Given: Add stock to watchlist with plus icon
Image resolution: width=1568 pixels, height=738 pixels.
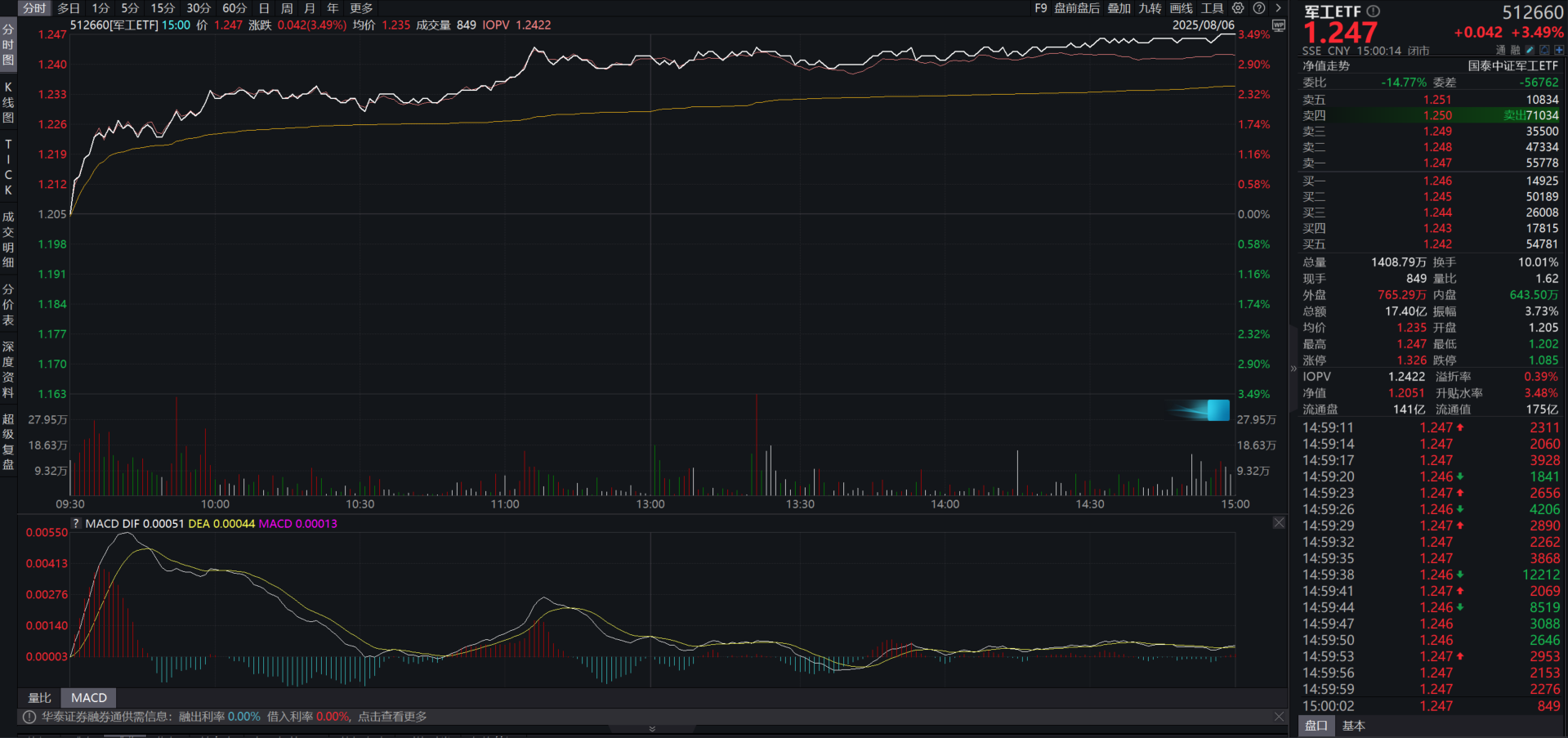Looking at the screenshot, I should (1559, 51).
